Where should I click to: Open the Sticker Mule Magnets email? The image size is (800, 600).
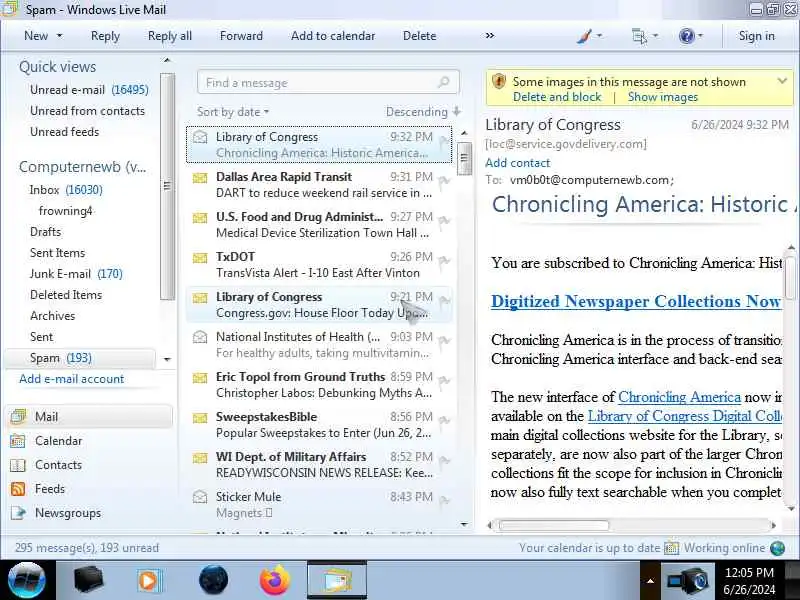pyautogui.click(x=319, y=504)
